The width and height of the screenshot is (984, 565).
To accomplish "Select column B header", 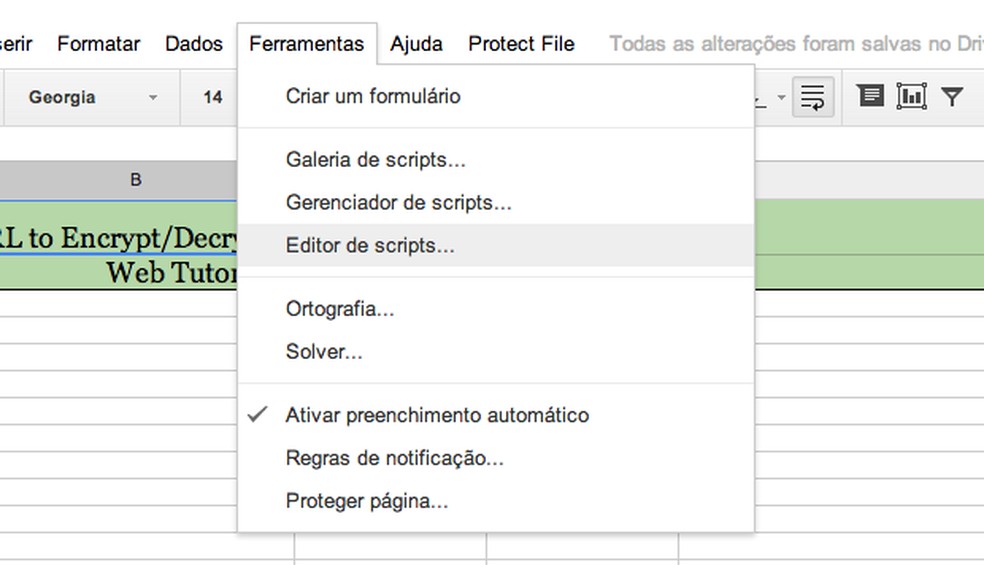I will [136, 180].
